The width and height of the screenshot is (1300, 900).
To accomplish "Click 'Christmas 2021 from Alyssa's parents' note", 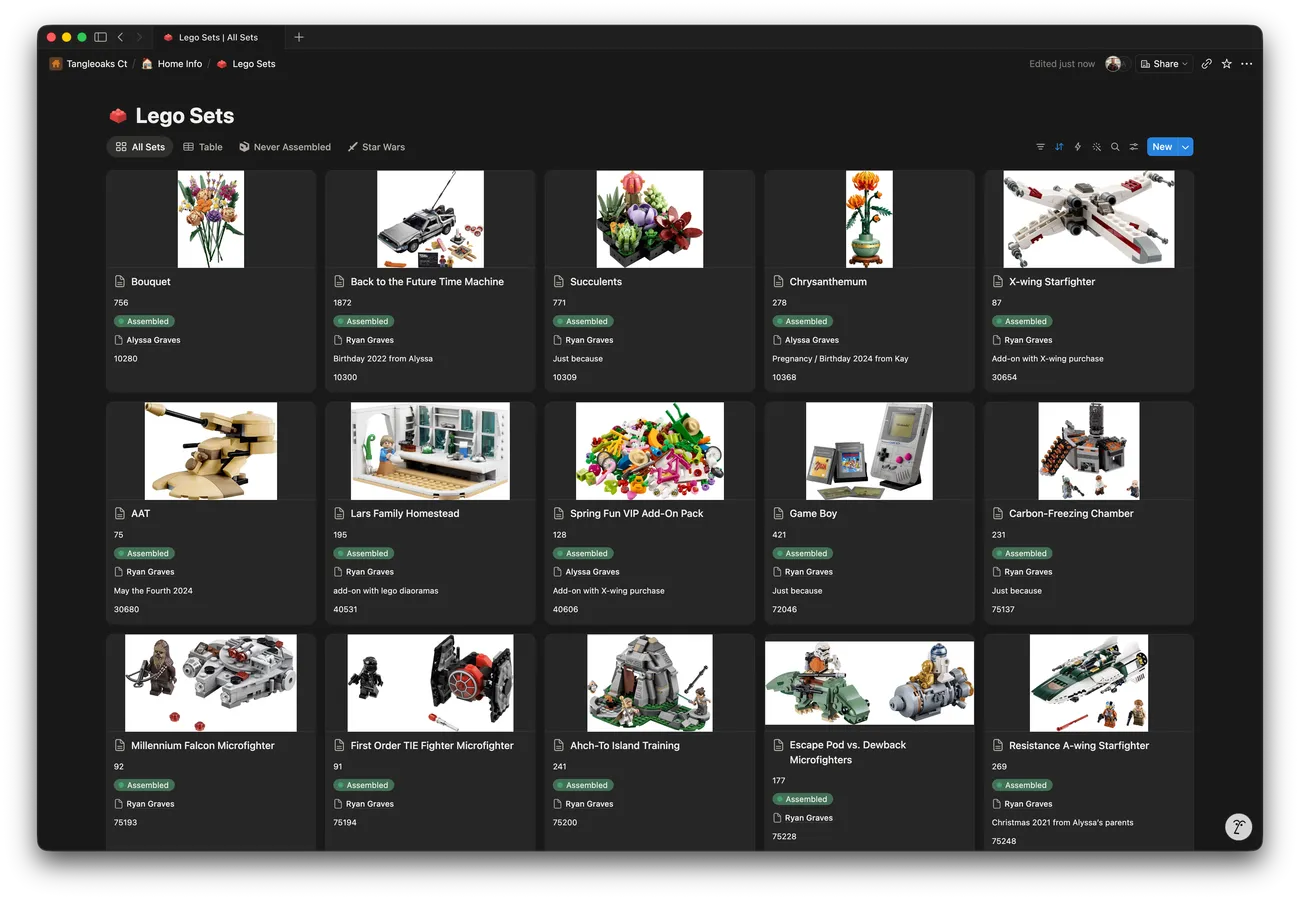I will click(1063, 823).
